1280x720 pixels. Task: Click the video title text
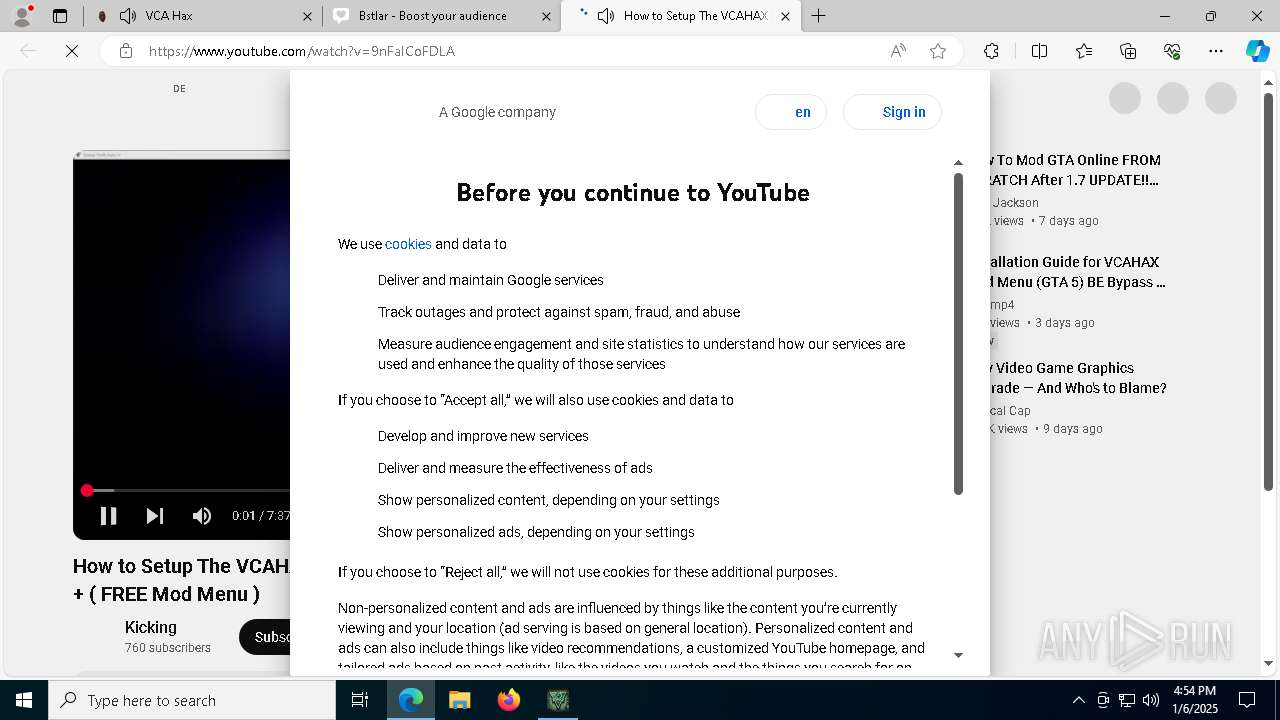(181, 580)
